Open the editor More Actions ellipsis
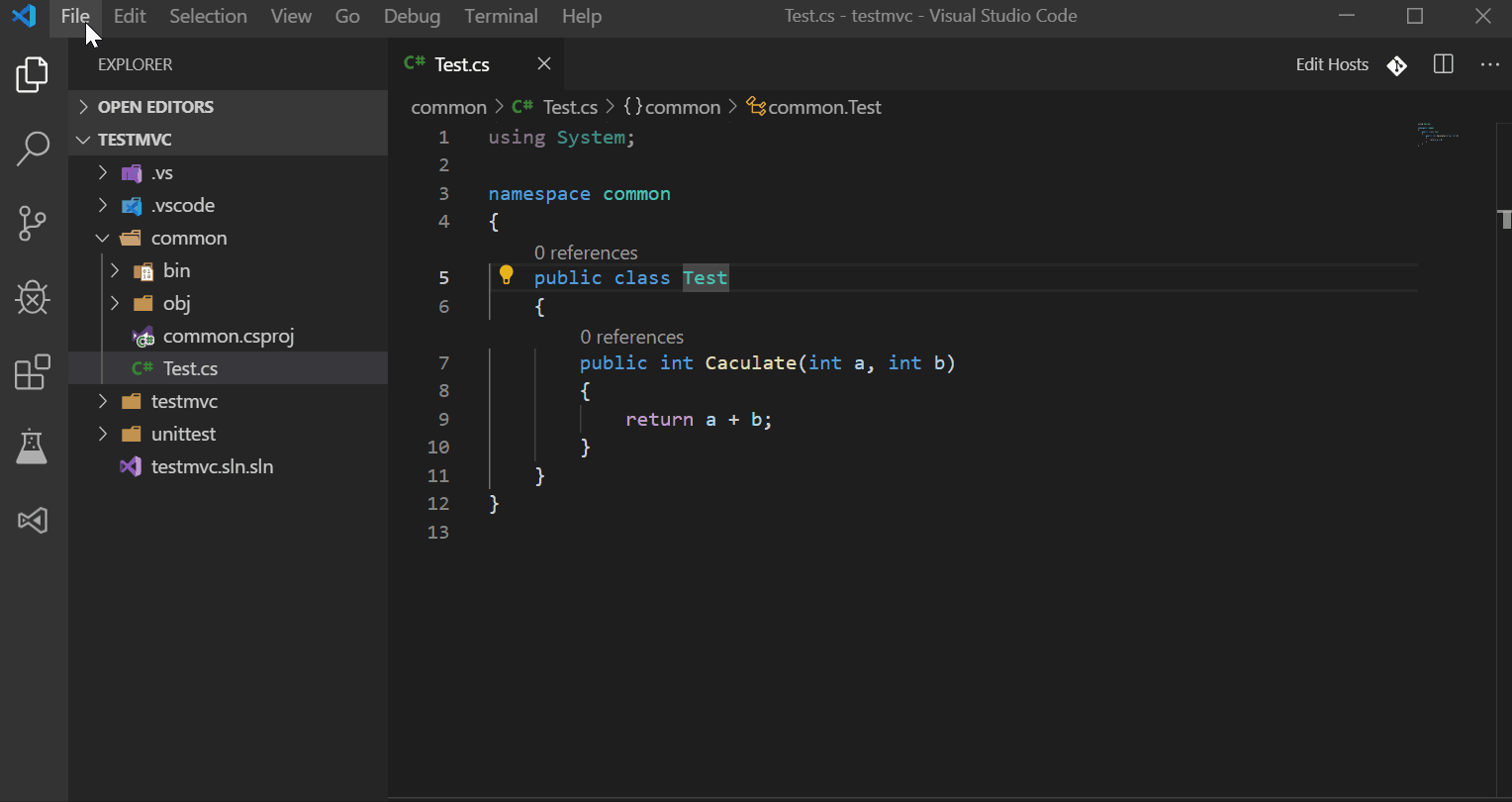1512x802 pixels. tap(1490, 64)
